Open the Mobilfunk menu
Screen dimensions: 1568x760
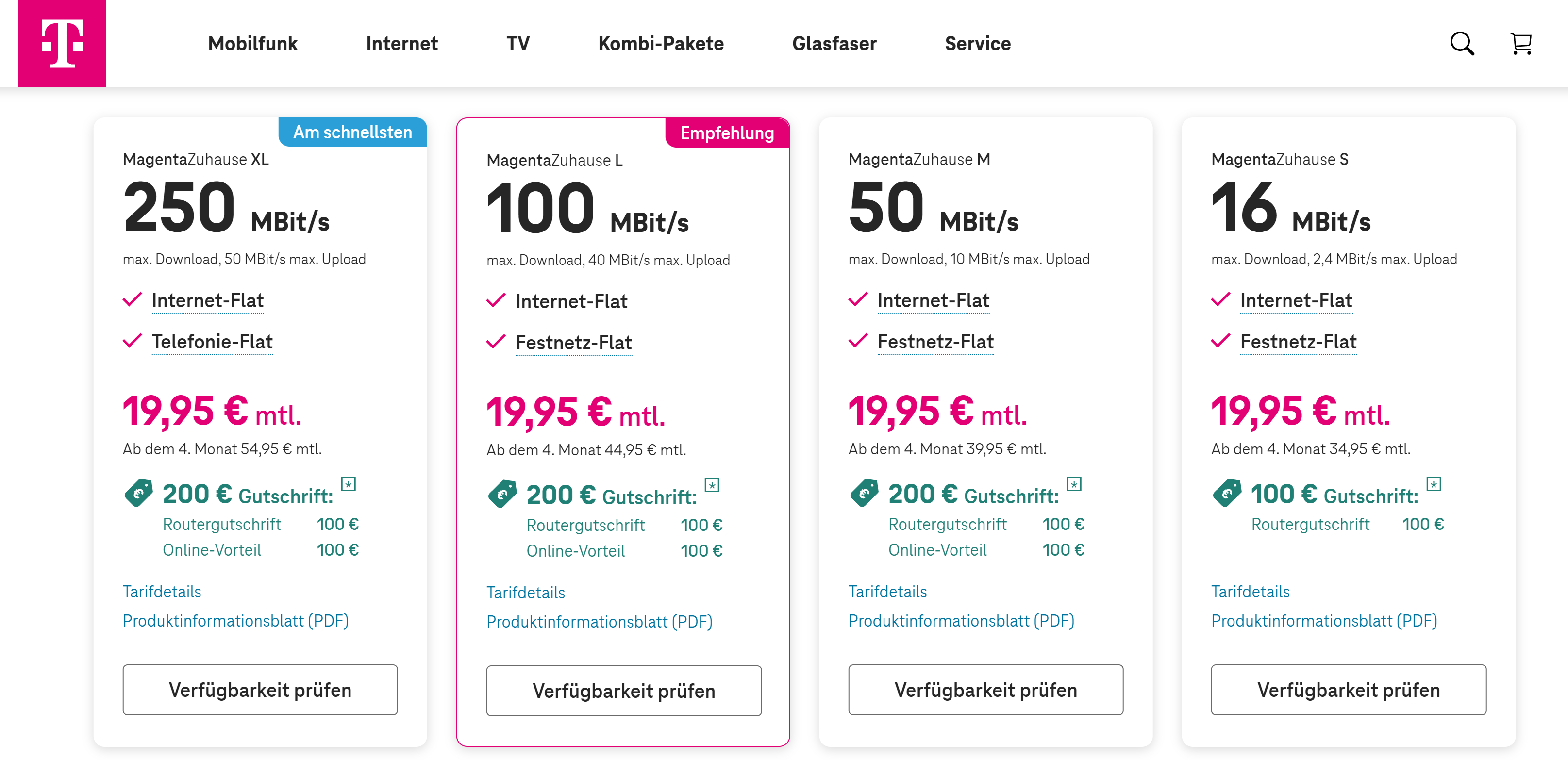252,43
